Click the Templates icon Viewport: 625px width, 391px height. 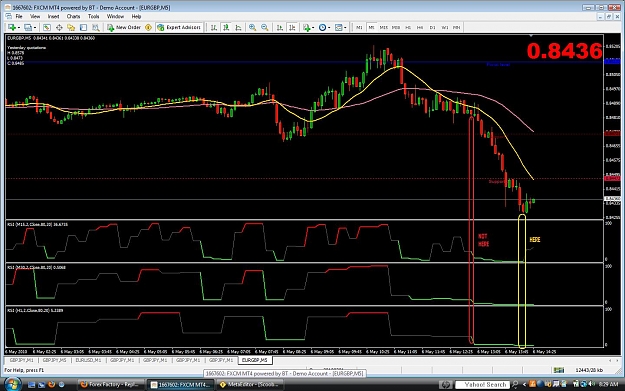pyautogui.click(x=338, y=28)
